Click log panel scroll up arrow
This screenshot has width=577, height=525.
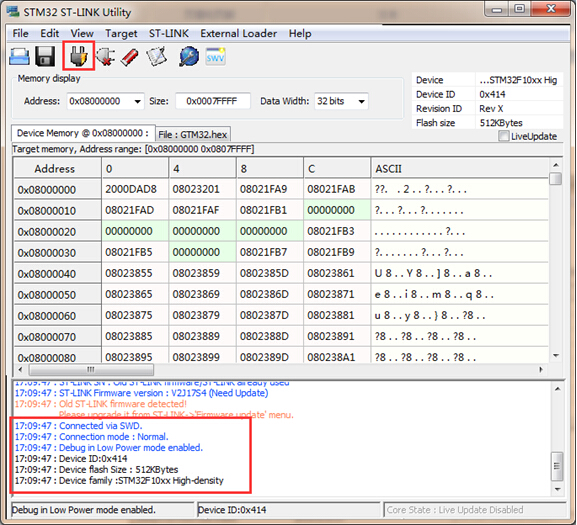[x=557, y=389]
